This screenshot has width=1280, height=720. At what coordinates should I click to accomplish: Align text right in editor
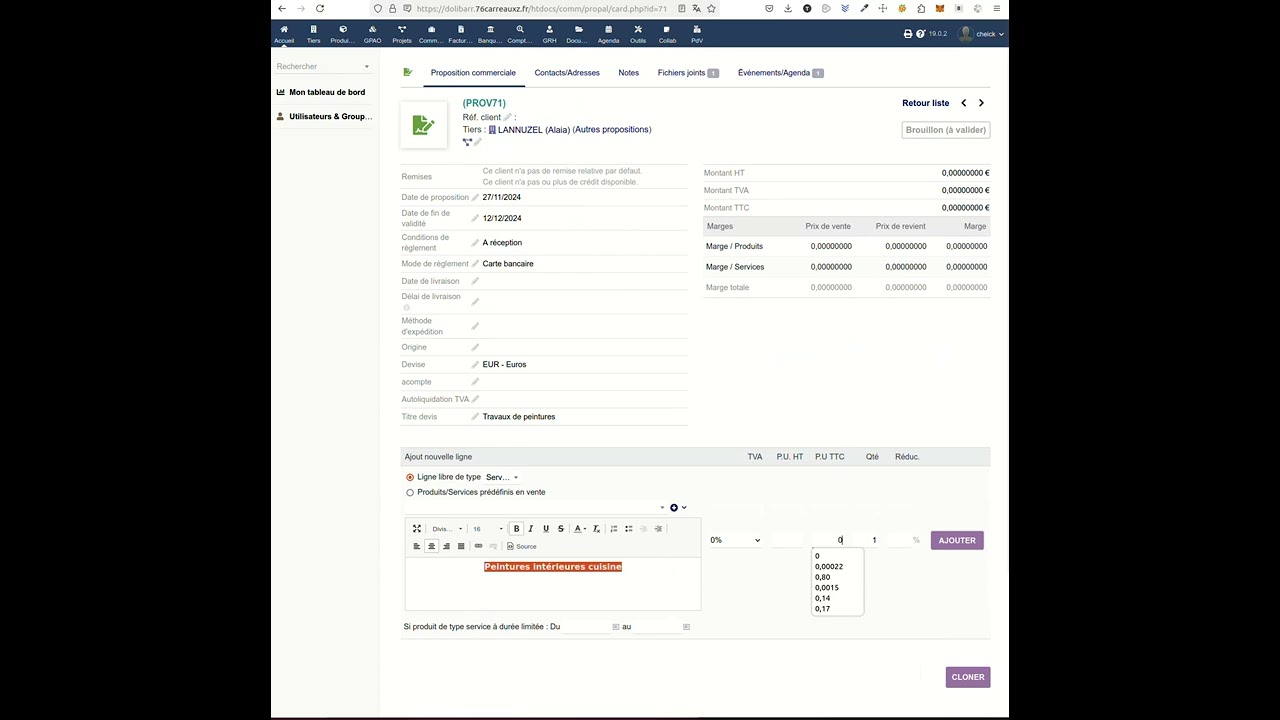point(446,546)
